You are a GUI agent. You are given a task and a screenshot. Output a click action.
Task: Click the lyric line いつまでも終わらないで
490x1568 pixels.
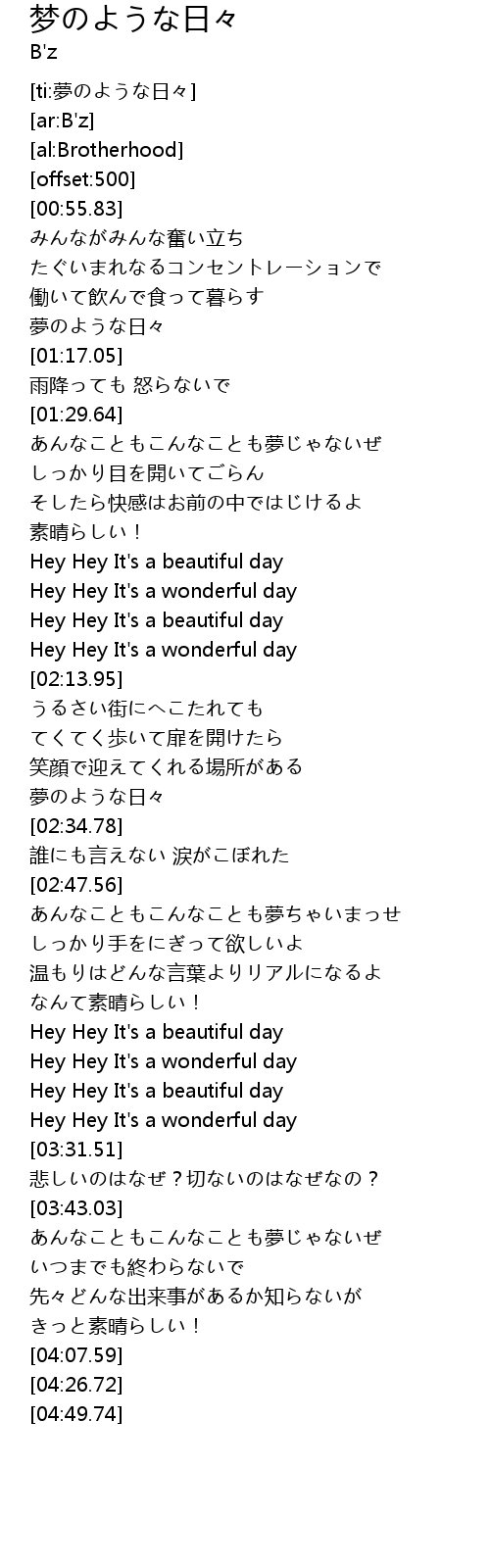(137, 1267)
